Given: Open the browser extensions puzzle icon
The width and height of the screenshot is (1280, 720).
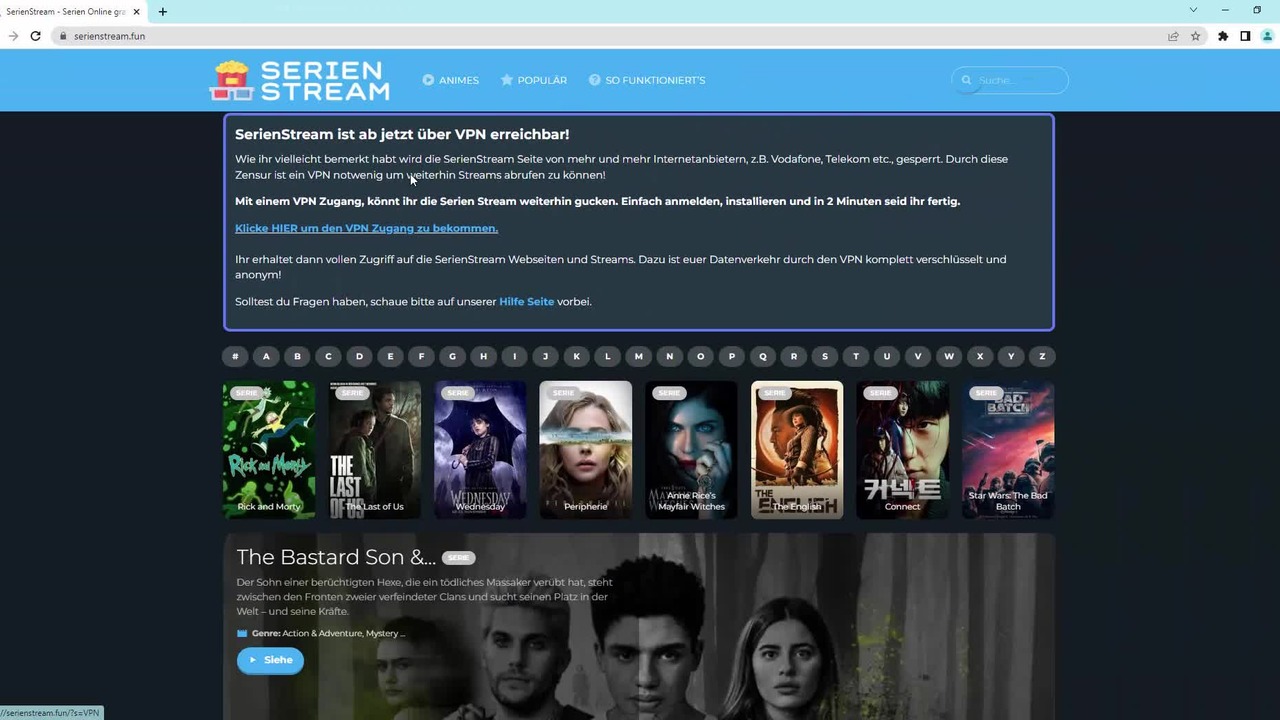Looking at the screenshot, I should (x=1222, y=36).
